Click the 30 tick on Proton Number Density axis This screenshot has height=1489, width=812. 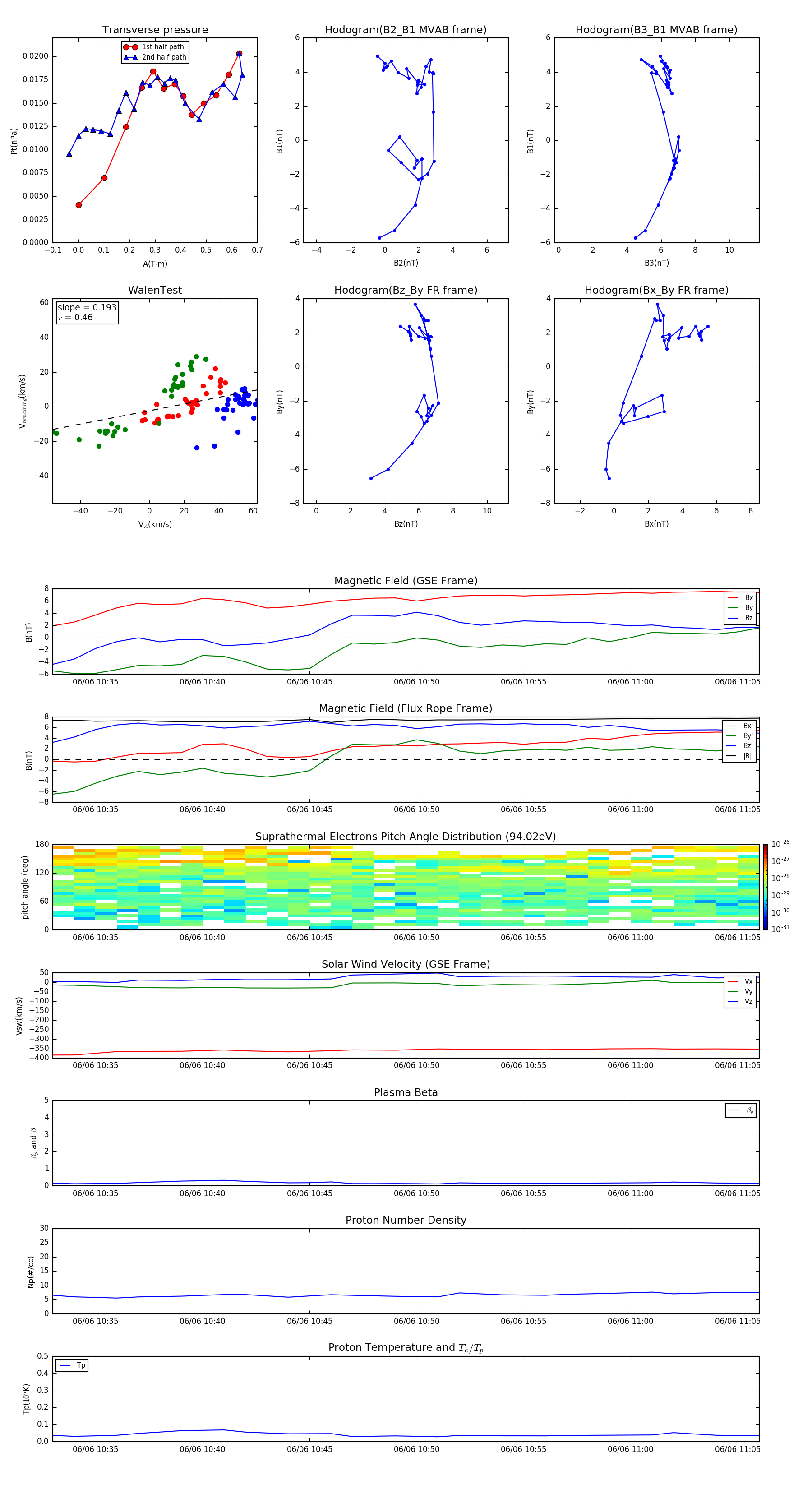[x=45, y=1228]
